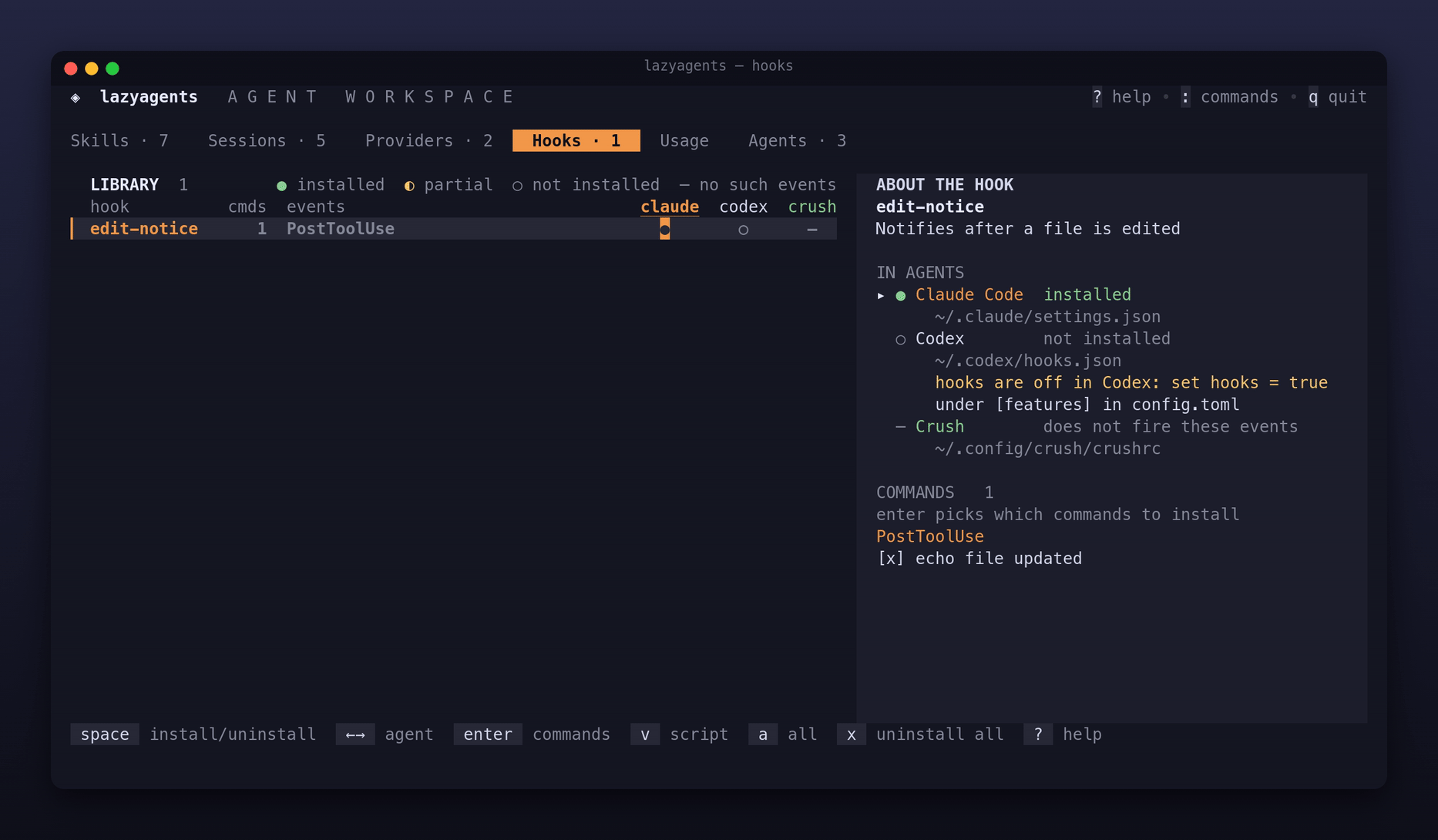
Task: Open the Usage tab
Action: [x=684, y=141]
